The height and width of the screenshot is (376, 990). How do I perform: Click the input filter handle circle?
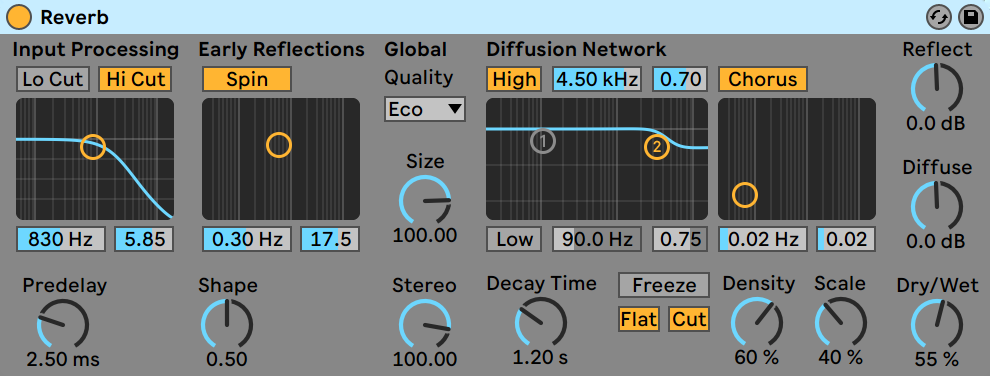(x=93, y=147)
